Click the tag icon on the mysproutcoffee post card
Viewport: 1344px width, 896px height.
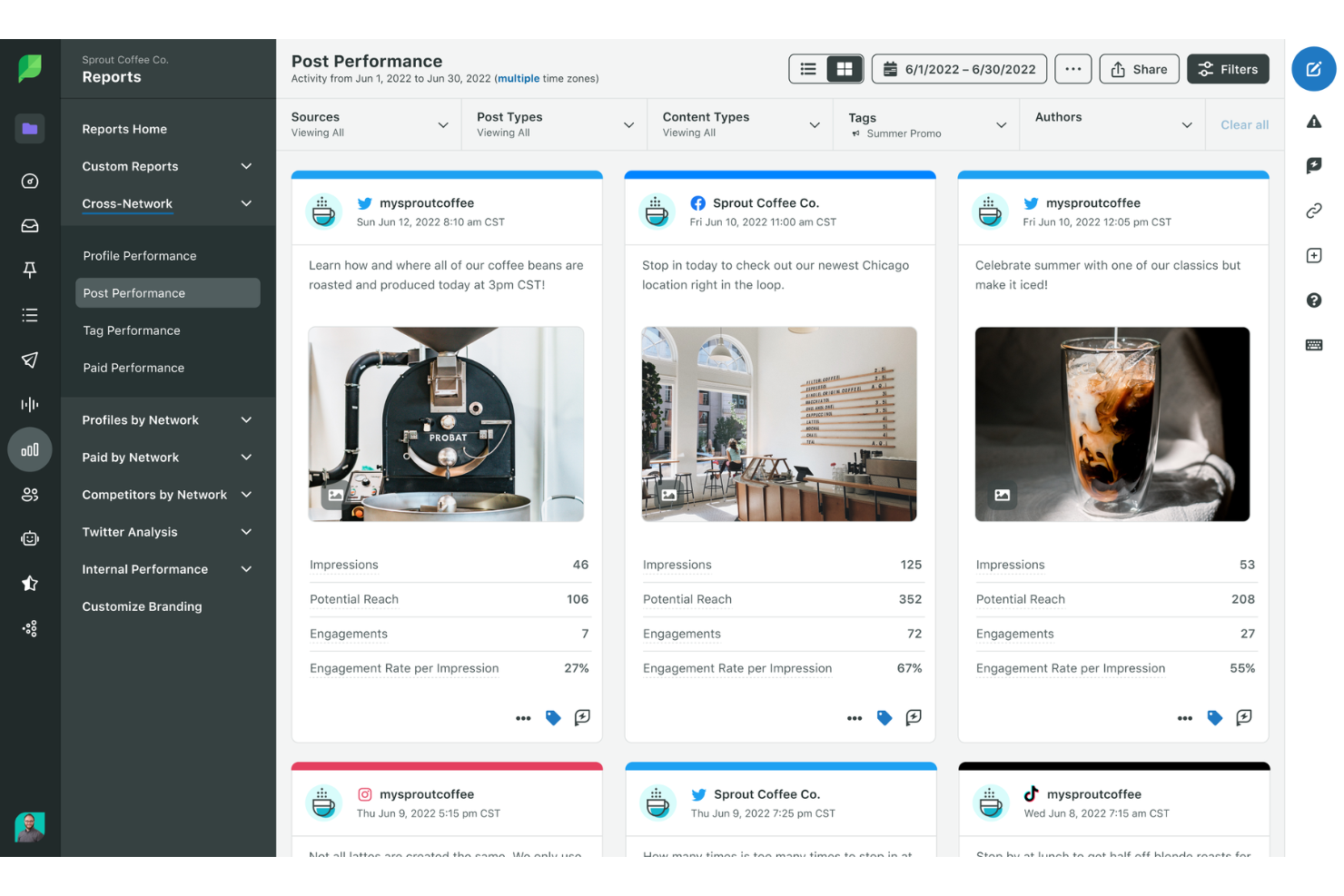pyautogui.click(x=553, y=717)
